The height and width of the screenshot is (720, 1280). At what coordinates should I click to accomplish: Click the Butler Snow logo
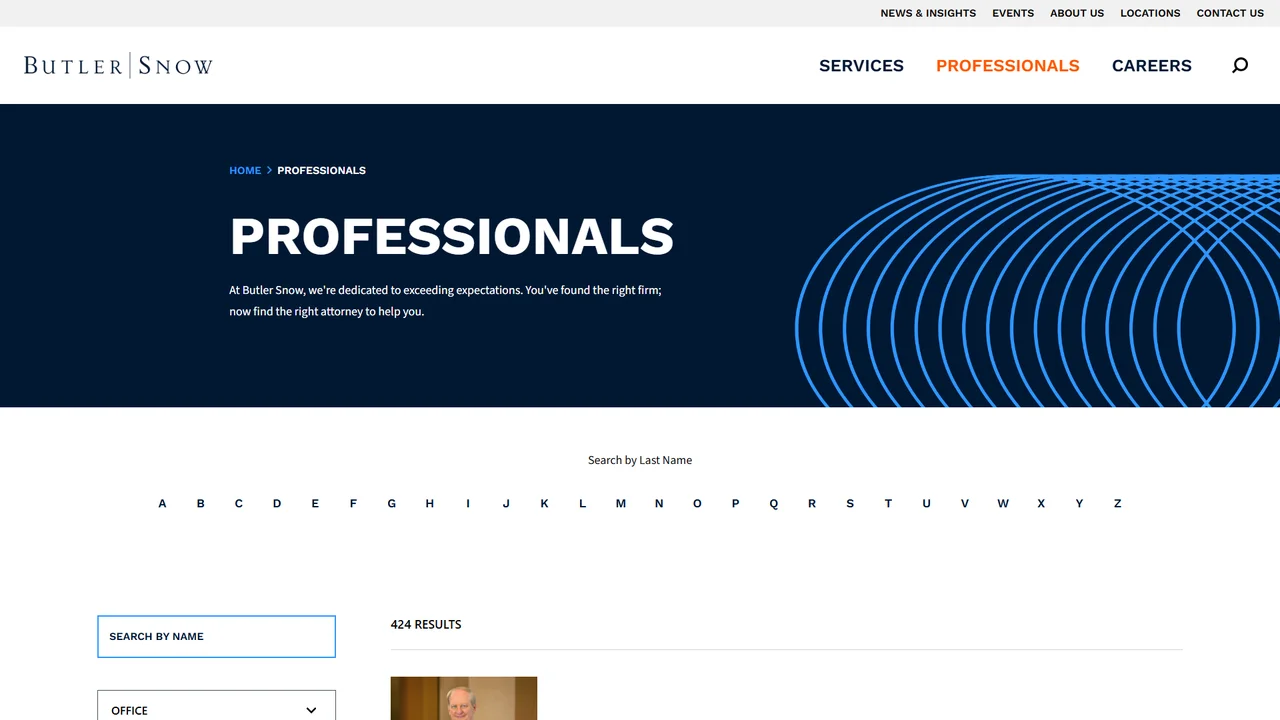click(x=118, y=66)
